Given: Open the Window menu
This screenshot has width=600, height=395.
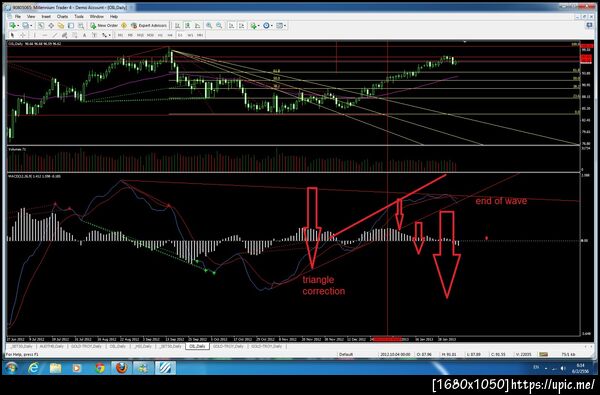Looking at the screenshot, I should coord(96,16).
